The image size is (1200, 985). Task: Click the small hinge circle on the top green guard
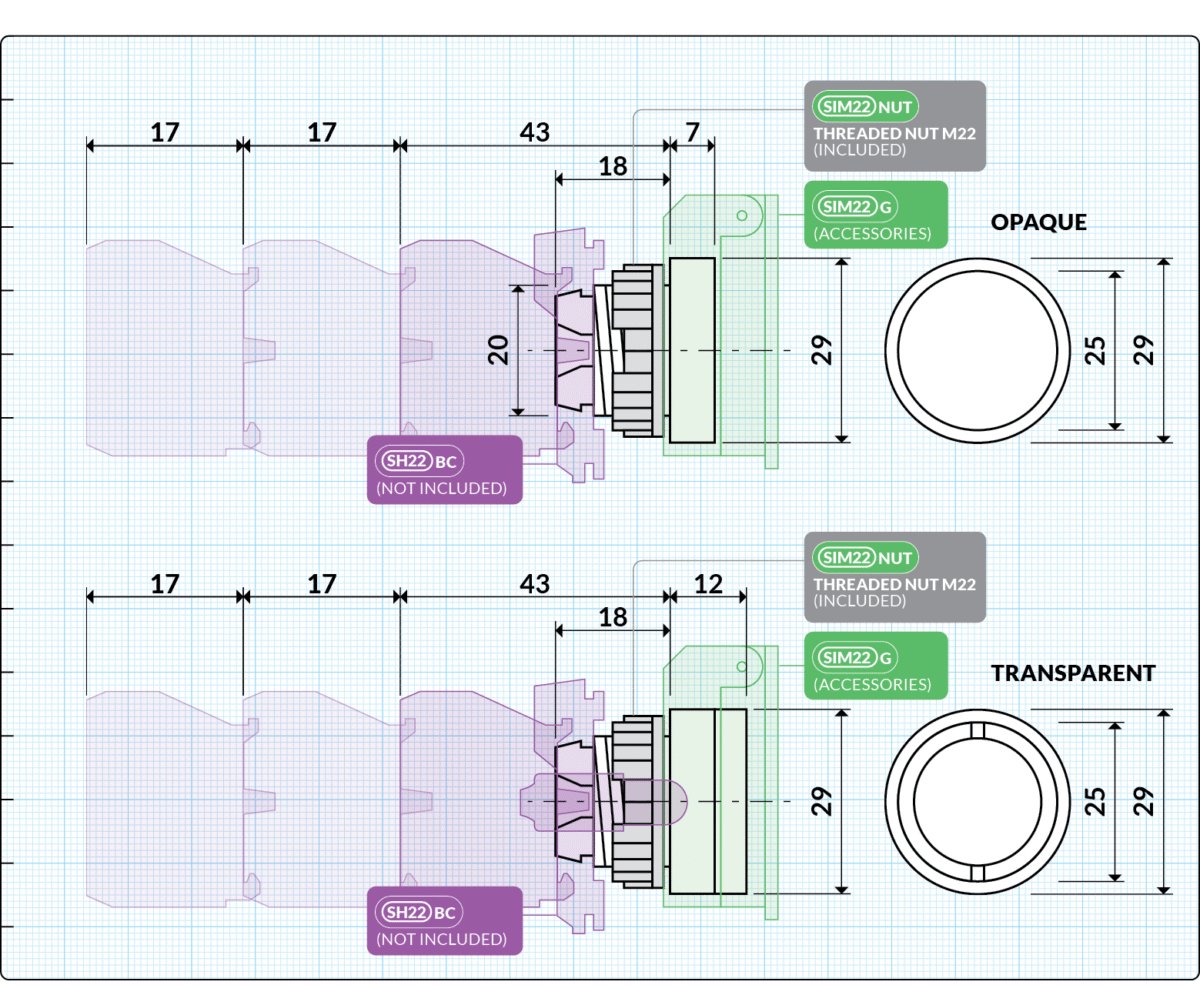point(741,215)
